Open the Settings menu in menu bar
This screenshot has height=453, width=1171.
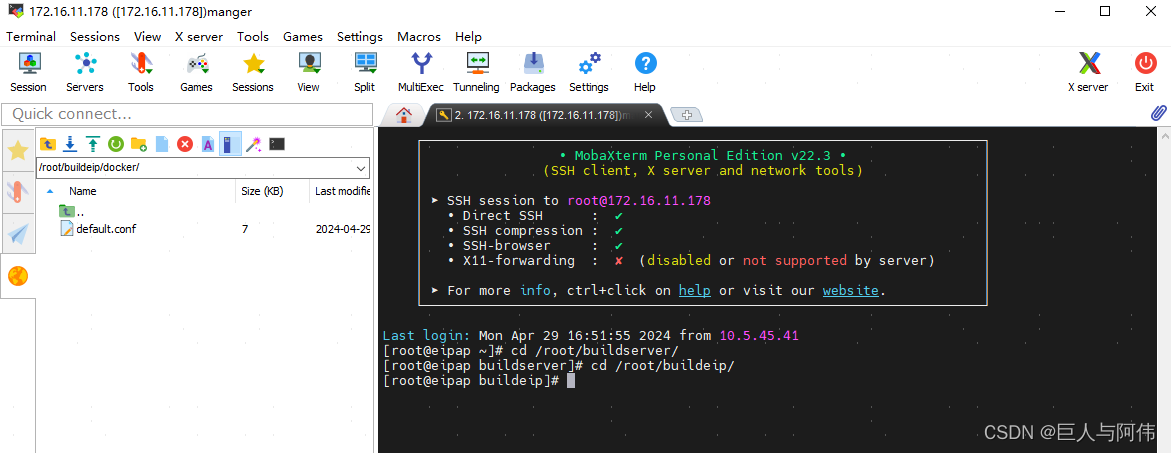(359, 37)
